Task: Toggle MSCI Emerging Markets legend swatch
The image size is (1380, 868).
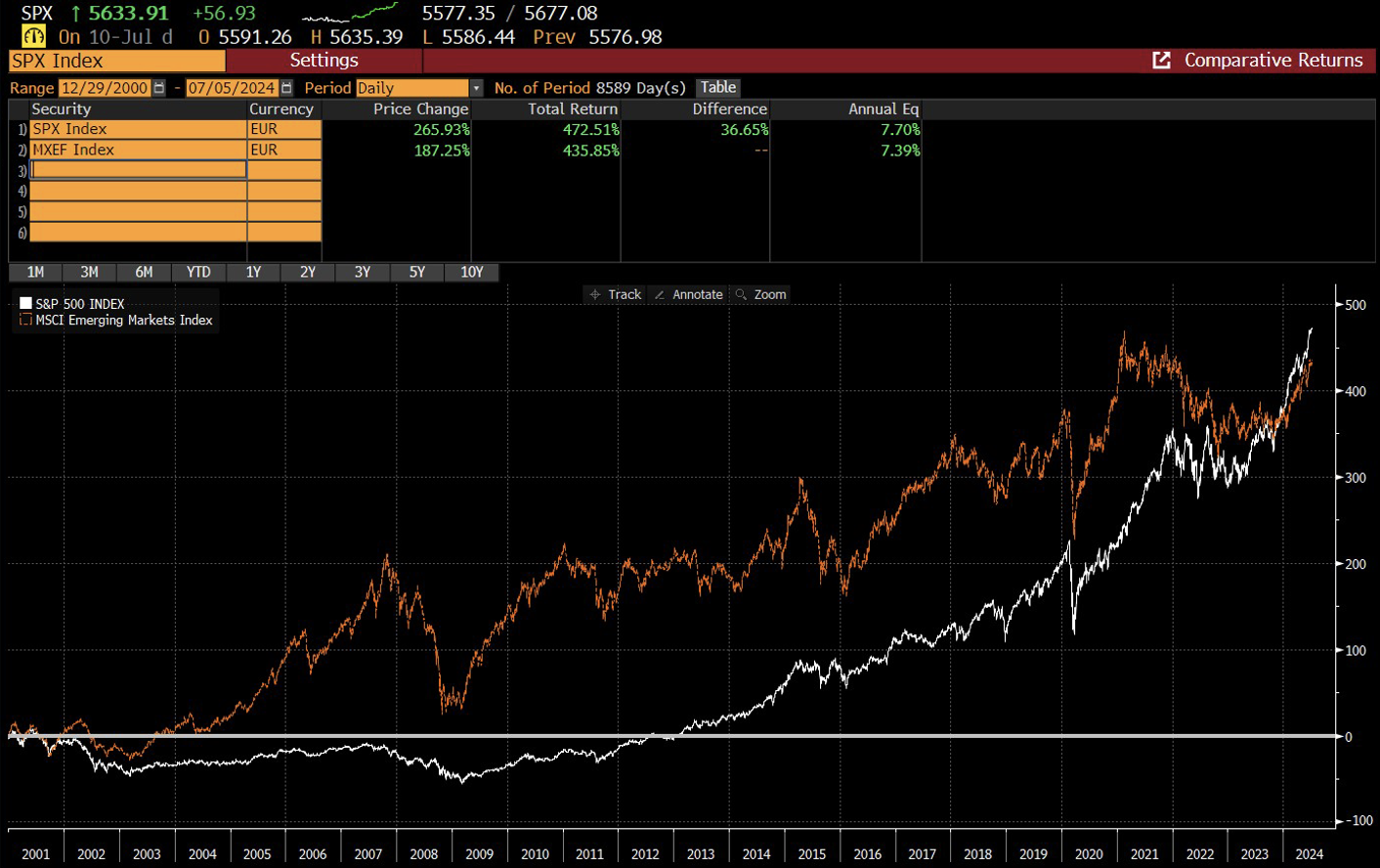Action: click(26, 320)
